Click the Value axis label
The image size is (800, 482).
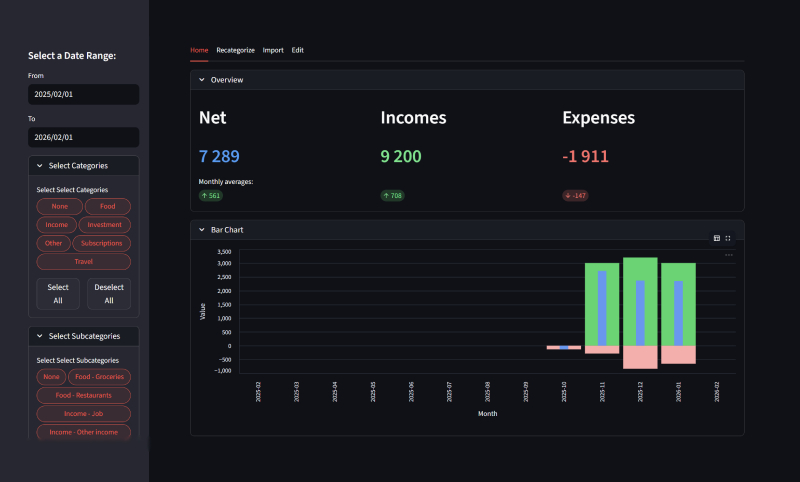[x=203, y=312]
